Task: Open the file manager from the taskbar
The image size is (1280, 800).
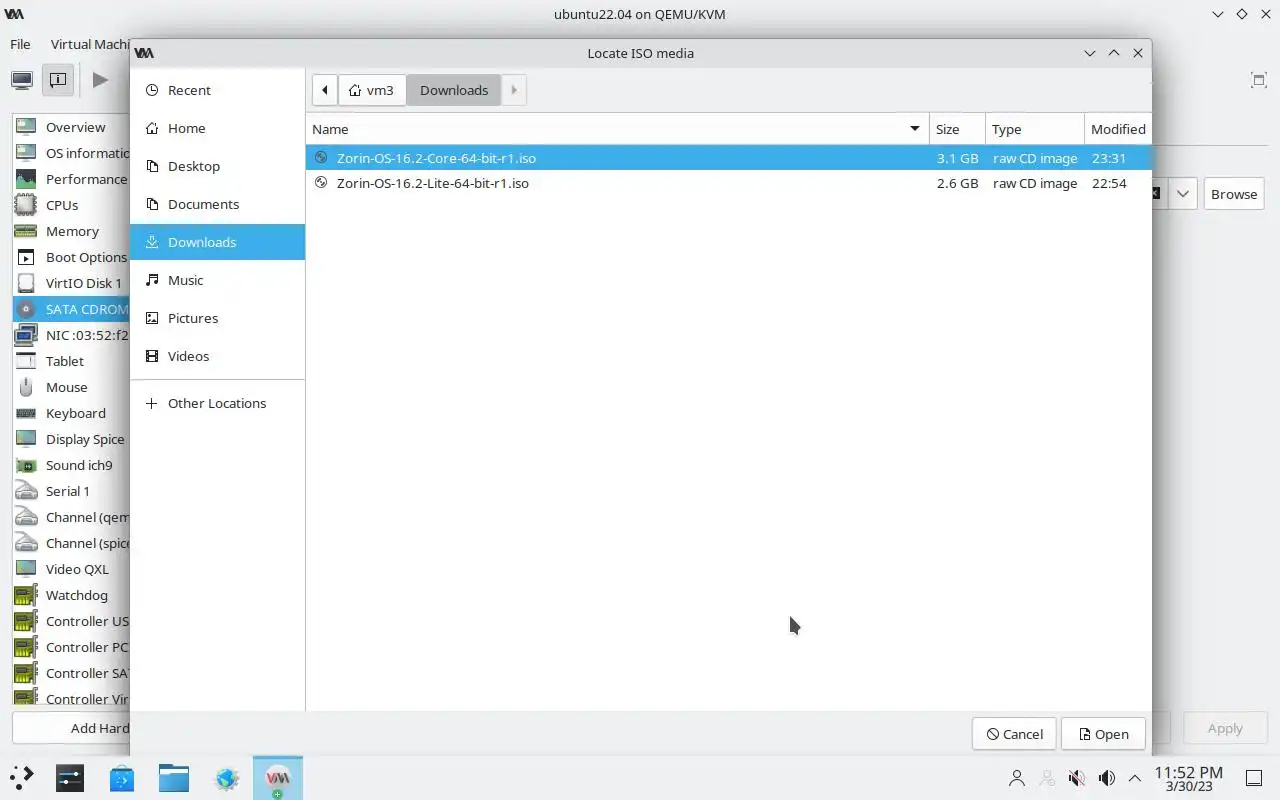Action: [x=174, y=778]
